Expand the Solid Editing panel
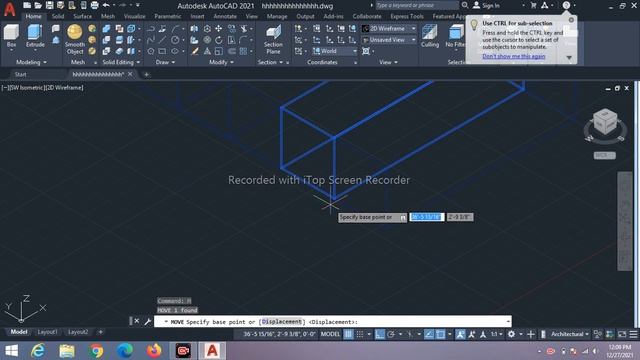Image resolution: width=640 pixels, height=360 pixels. coord(121,62)
